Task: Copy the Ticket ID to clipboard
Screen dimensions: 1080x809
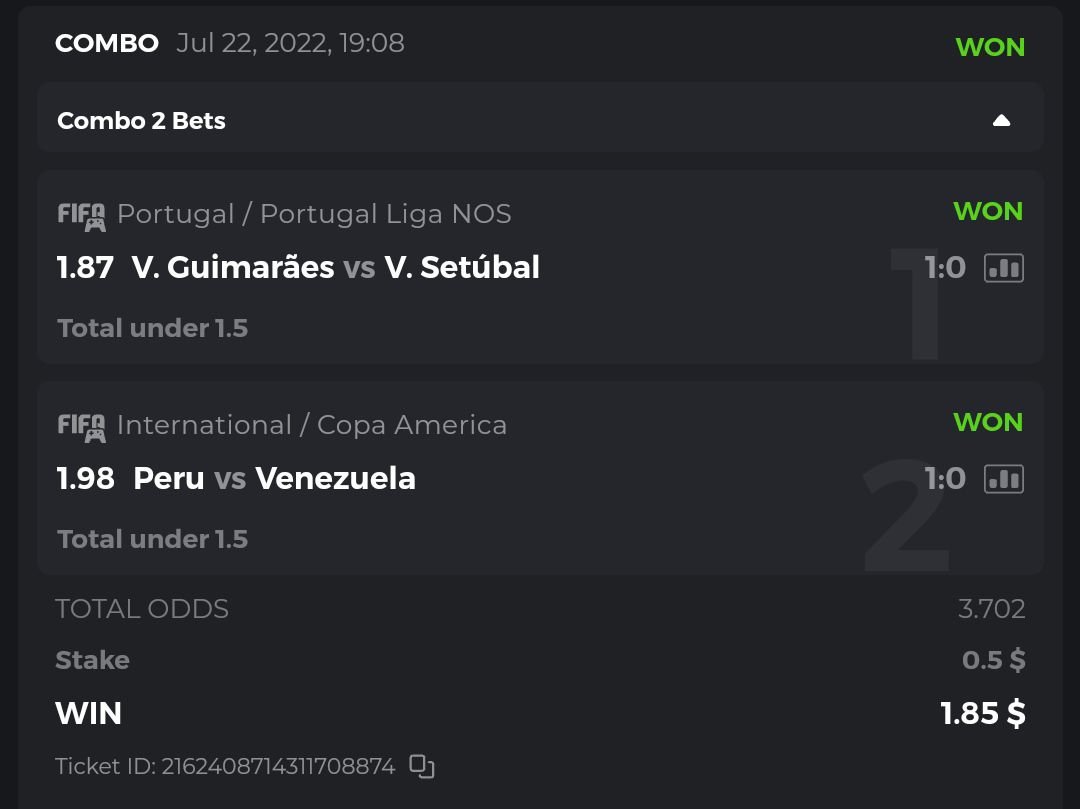Action: tap(422, 767)
